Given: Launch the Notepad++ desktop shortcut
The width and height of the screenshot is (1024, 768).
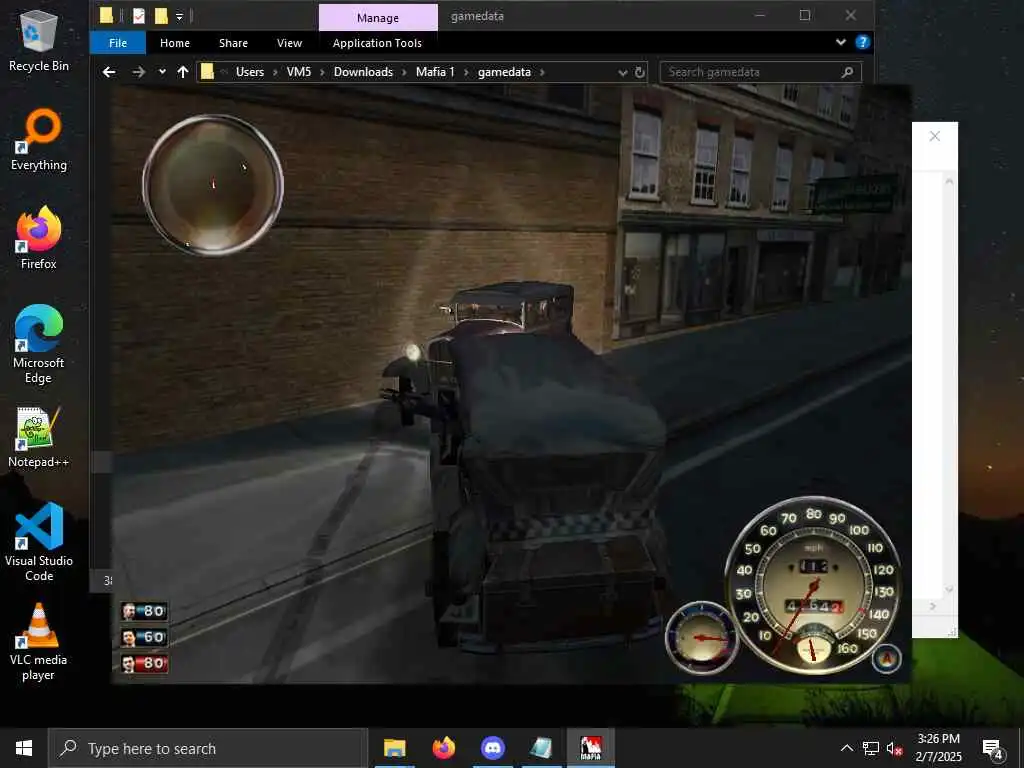Looking at the screenshot, I should point(39,437).
